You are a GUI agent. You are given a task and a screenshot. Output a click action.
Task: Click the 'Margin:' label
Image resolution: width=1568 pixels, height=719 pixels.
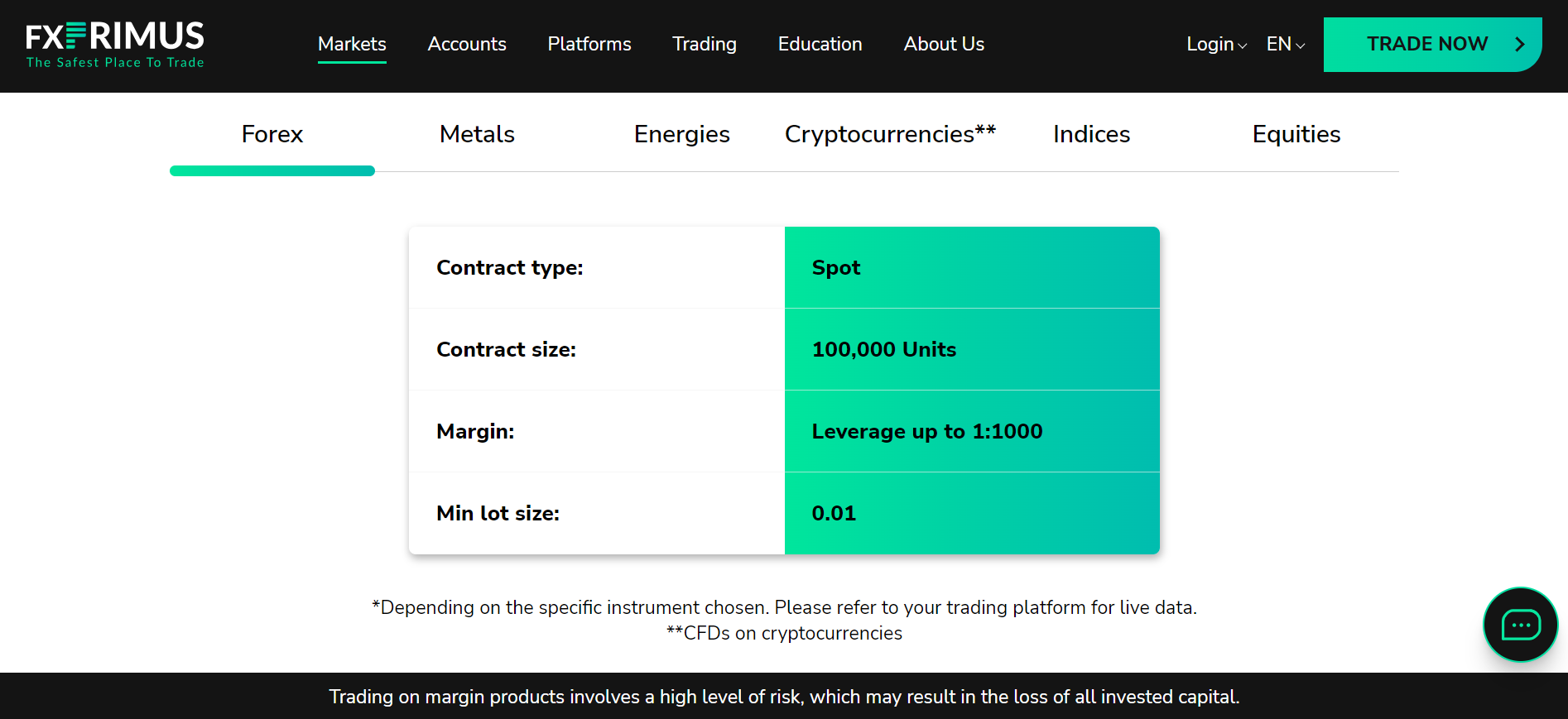coord(475,431)
